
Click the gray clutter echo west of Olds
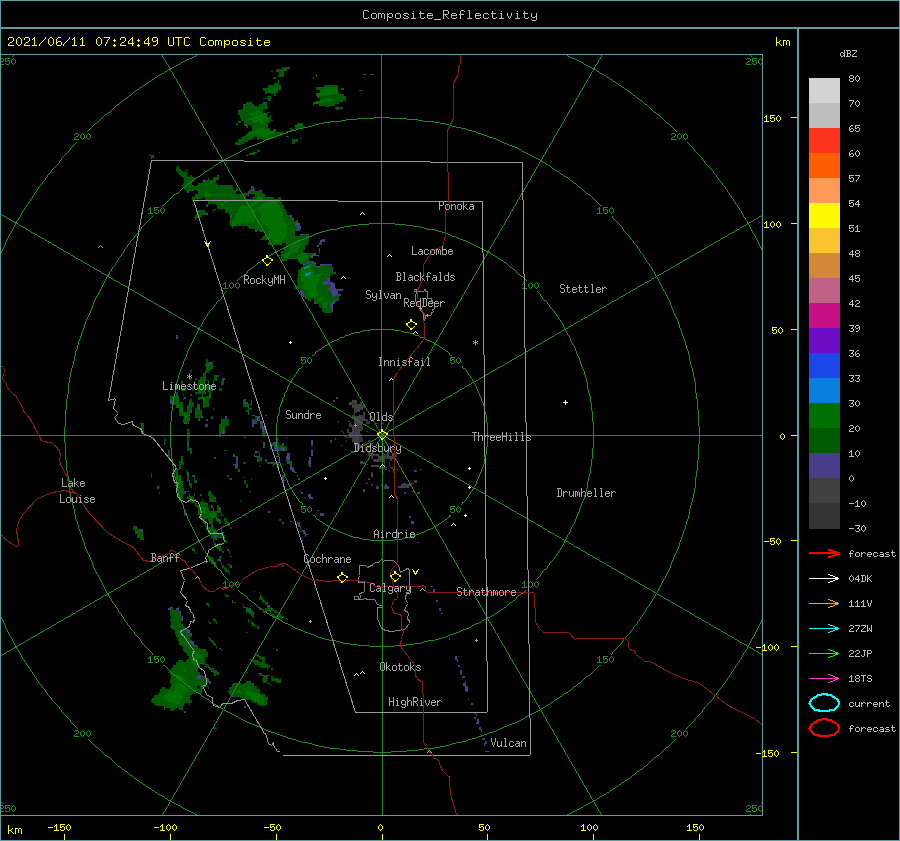click(358, 422)
